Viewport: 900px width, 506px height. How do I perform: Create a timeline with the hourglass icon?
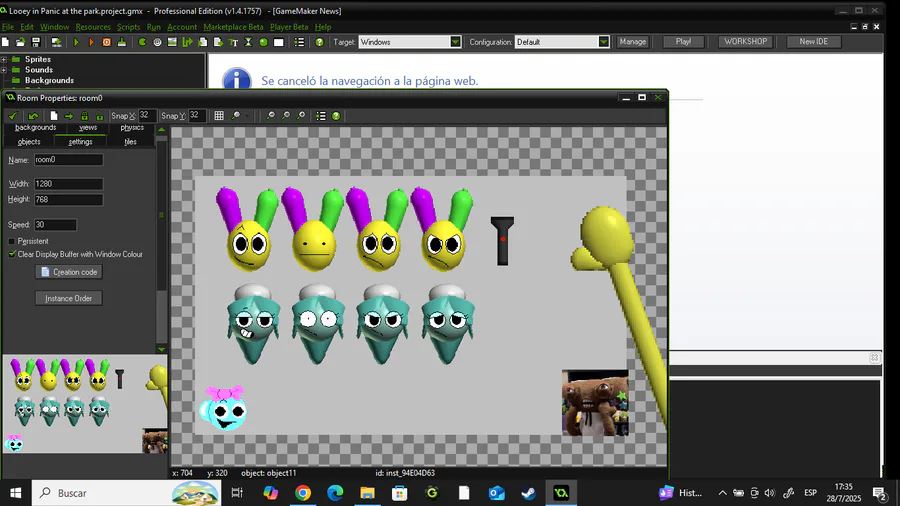pyautogui.click(x=248, y=42)
